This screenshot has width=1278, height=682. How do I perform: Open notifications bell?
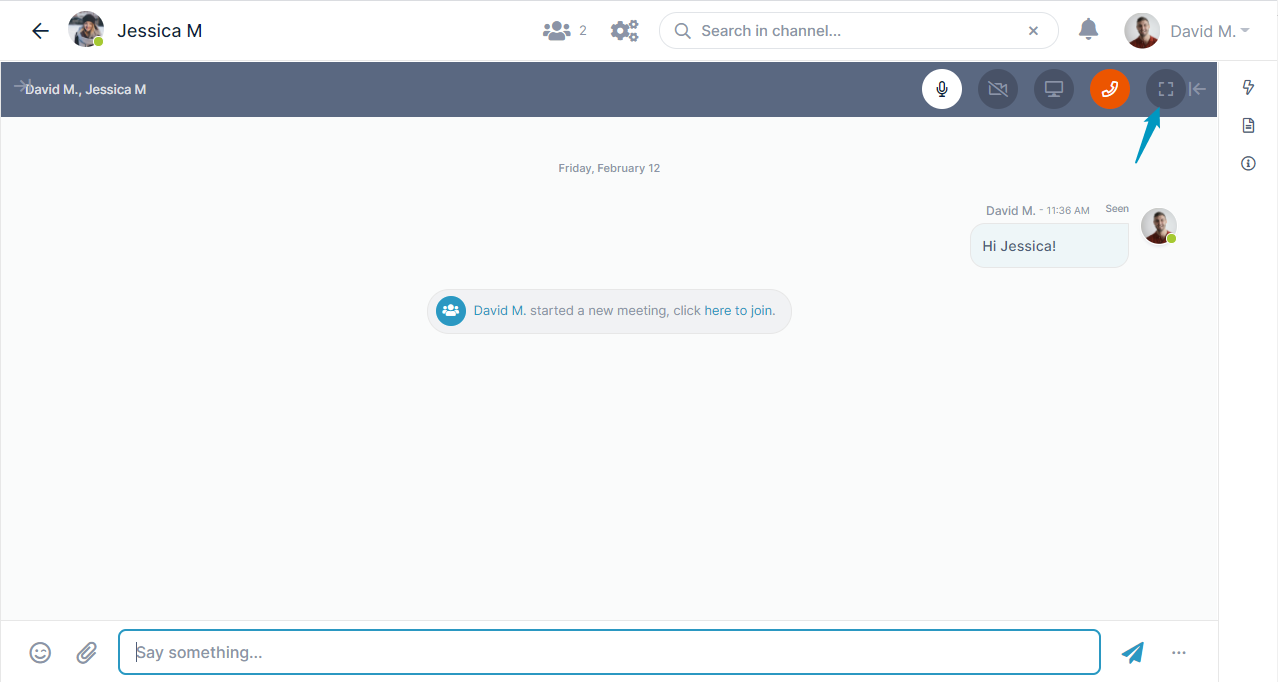click(1089, 30)
